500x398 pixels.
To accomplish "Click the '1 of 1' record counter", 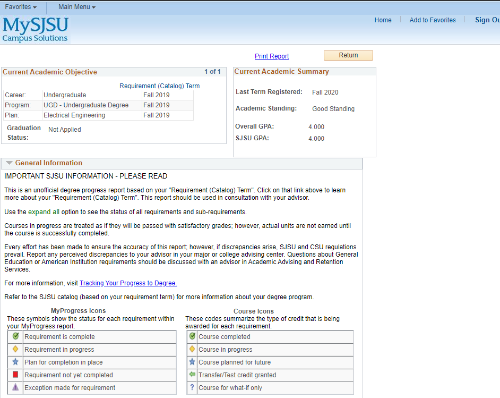I will pyautogui.click(x=212, y=72).
